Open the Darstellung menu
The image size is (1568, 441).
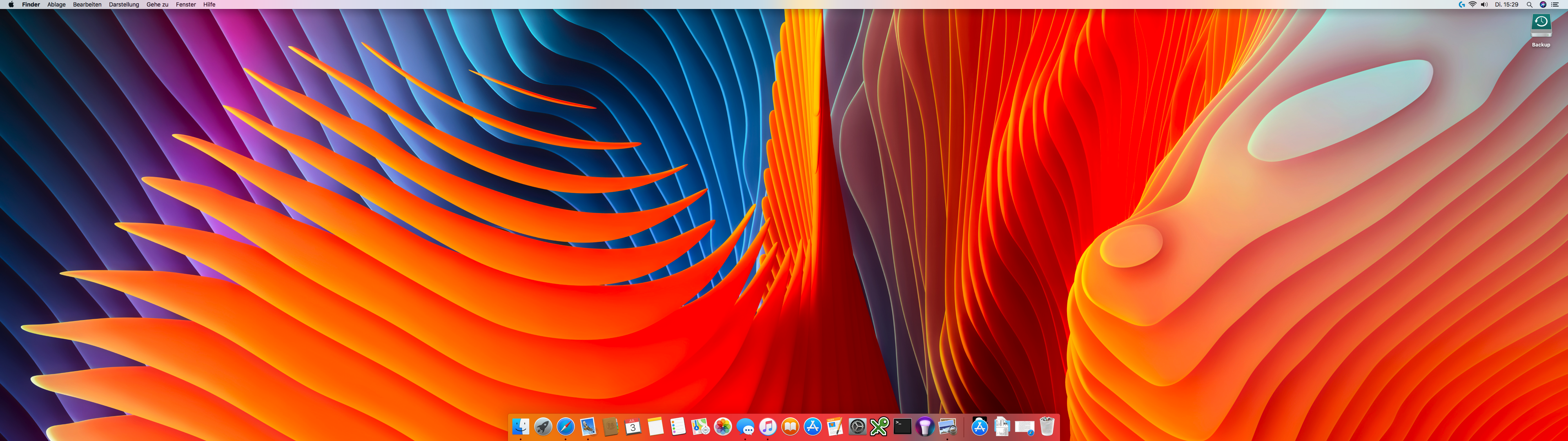click(124, 4)
